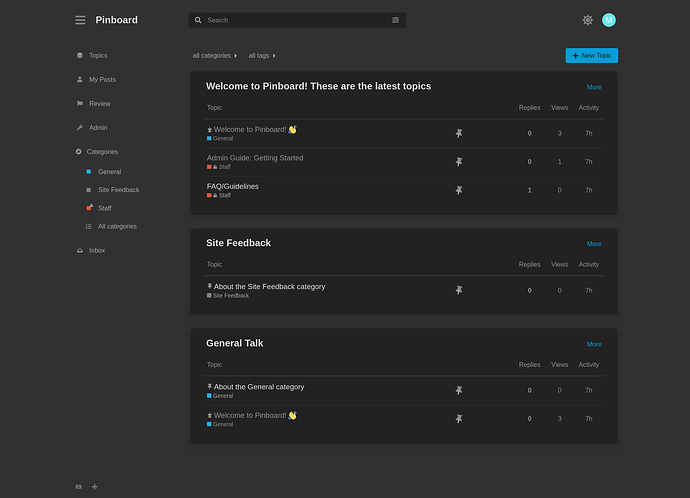
Task: Click pin icon on Admin Guide row
Action: (x=459, y=162)
